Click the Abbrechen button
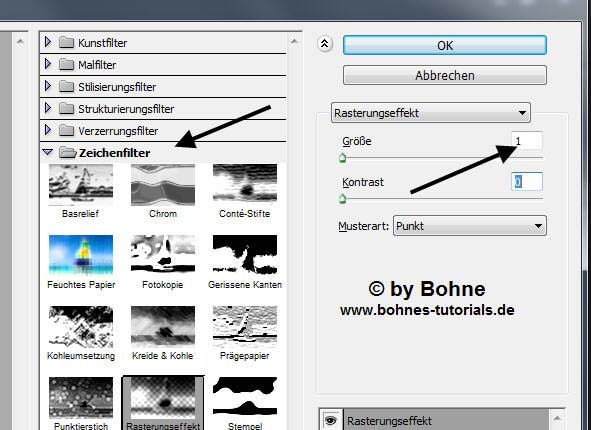The image size is (591, 430). pos(445,75)
